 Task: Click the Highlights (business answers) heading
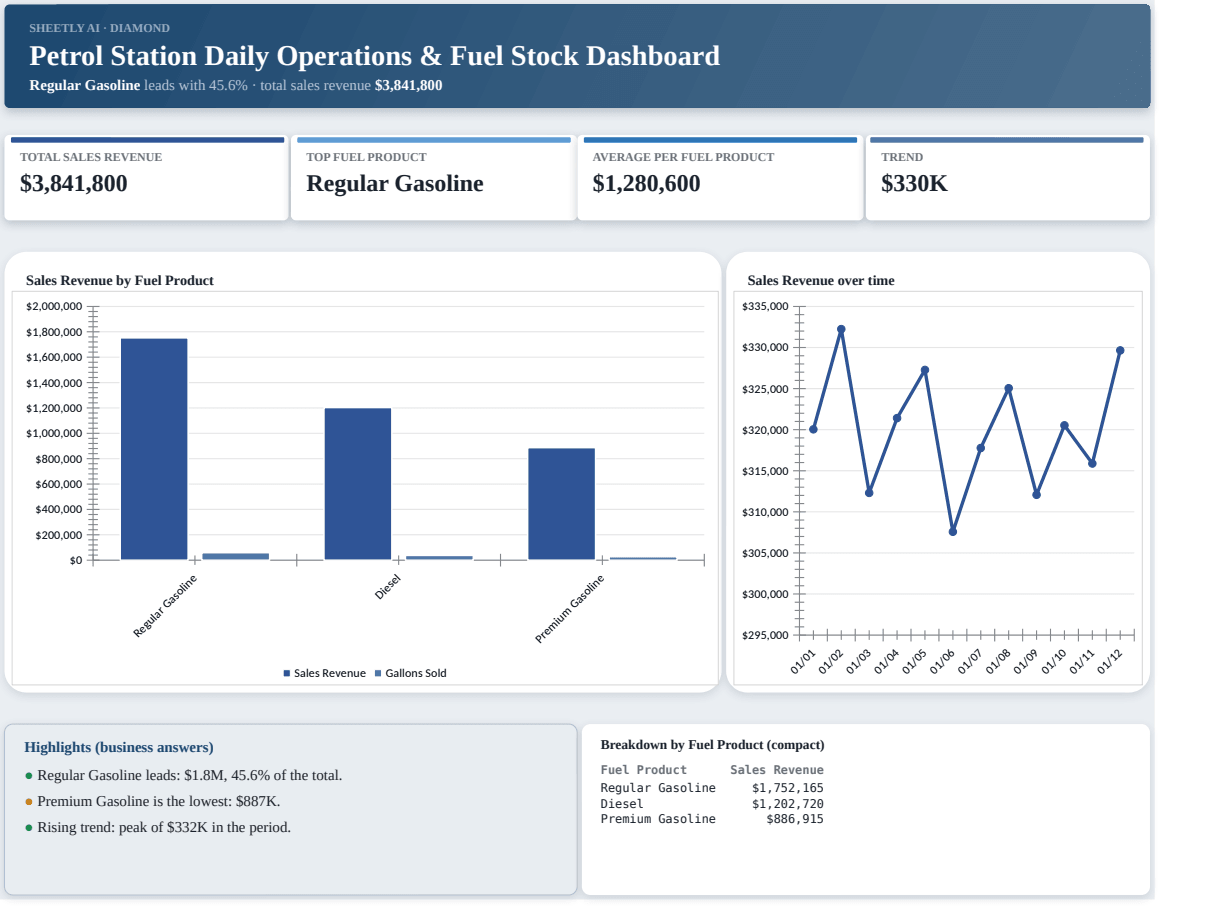pyautogui.click(x=119, y=747)
